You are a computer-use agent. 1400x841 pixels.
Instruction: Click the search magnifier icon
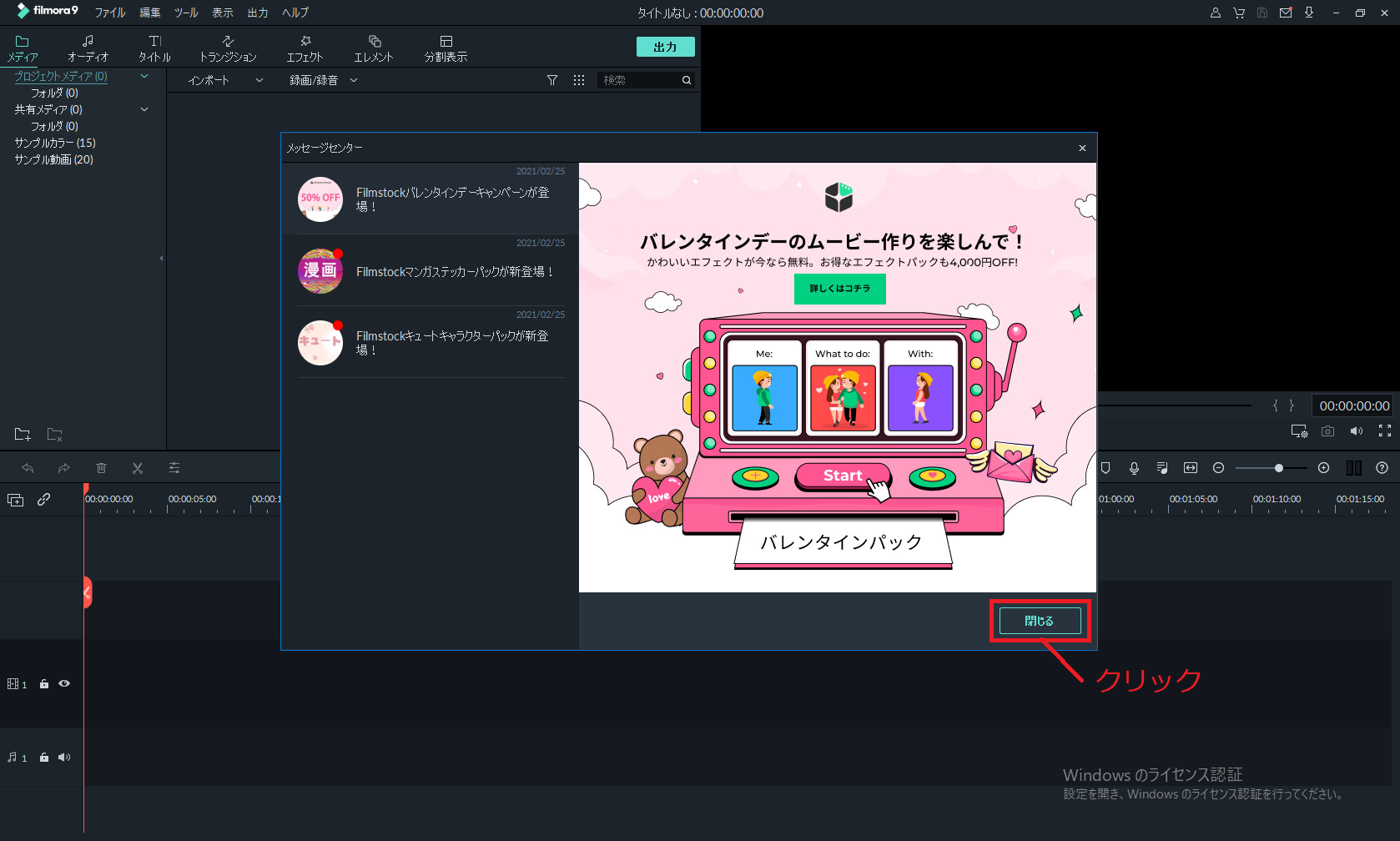point(687,80)
